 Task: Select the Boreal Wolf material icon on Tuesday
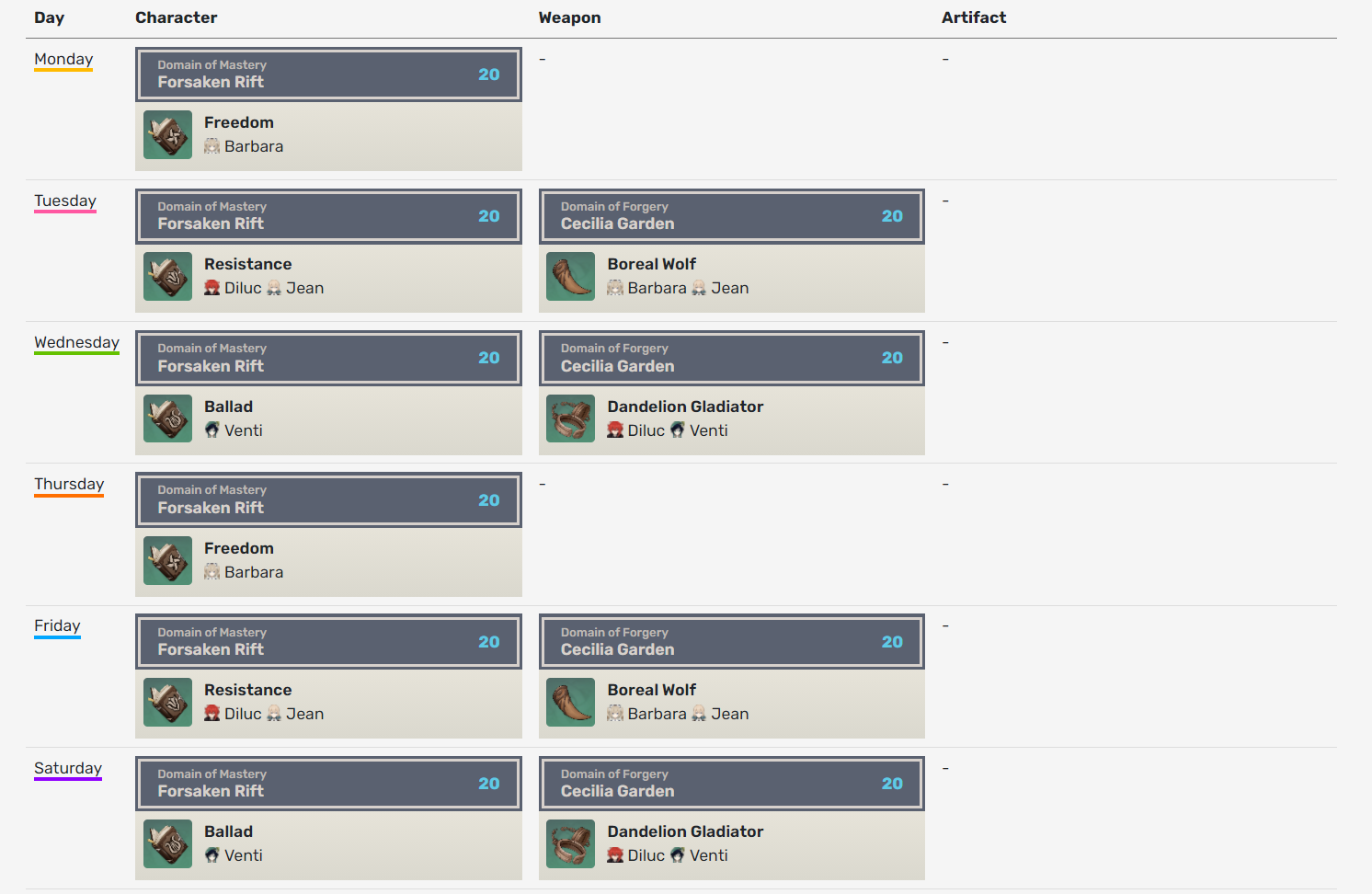571,277
